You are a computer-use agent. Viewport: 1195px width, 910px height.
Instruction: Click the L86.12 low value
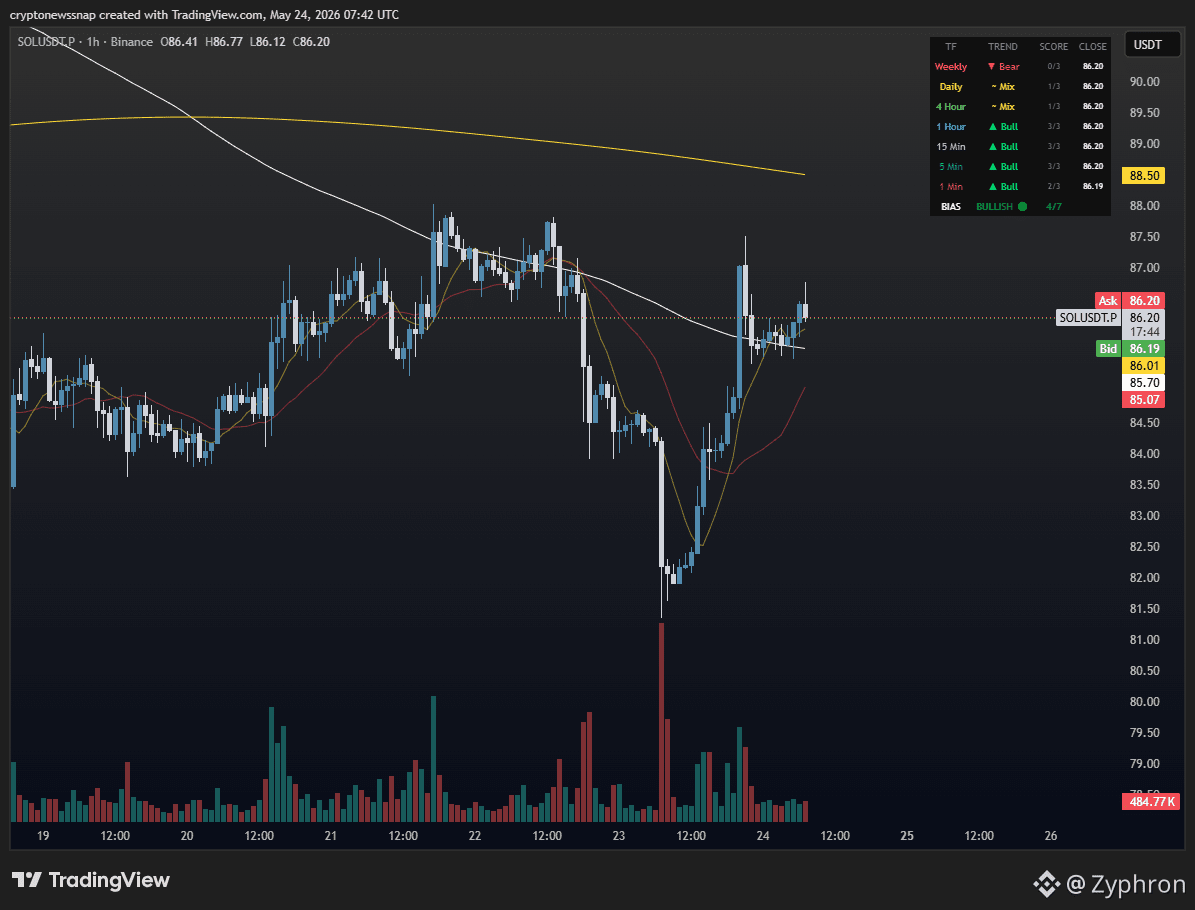tap(267, 42)
